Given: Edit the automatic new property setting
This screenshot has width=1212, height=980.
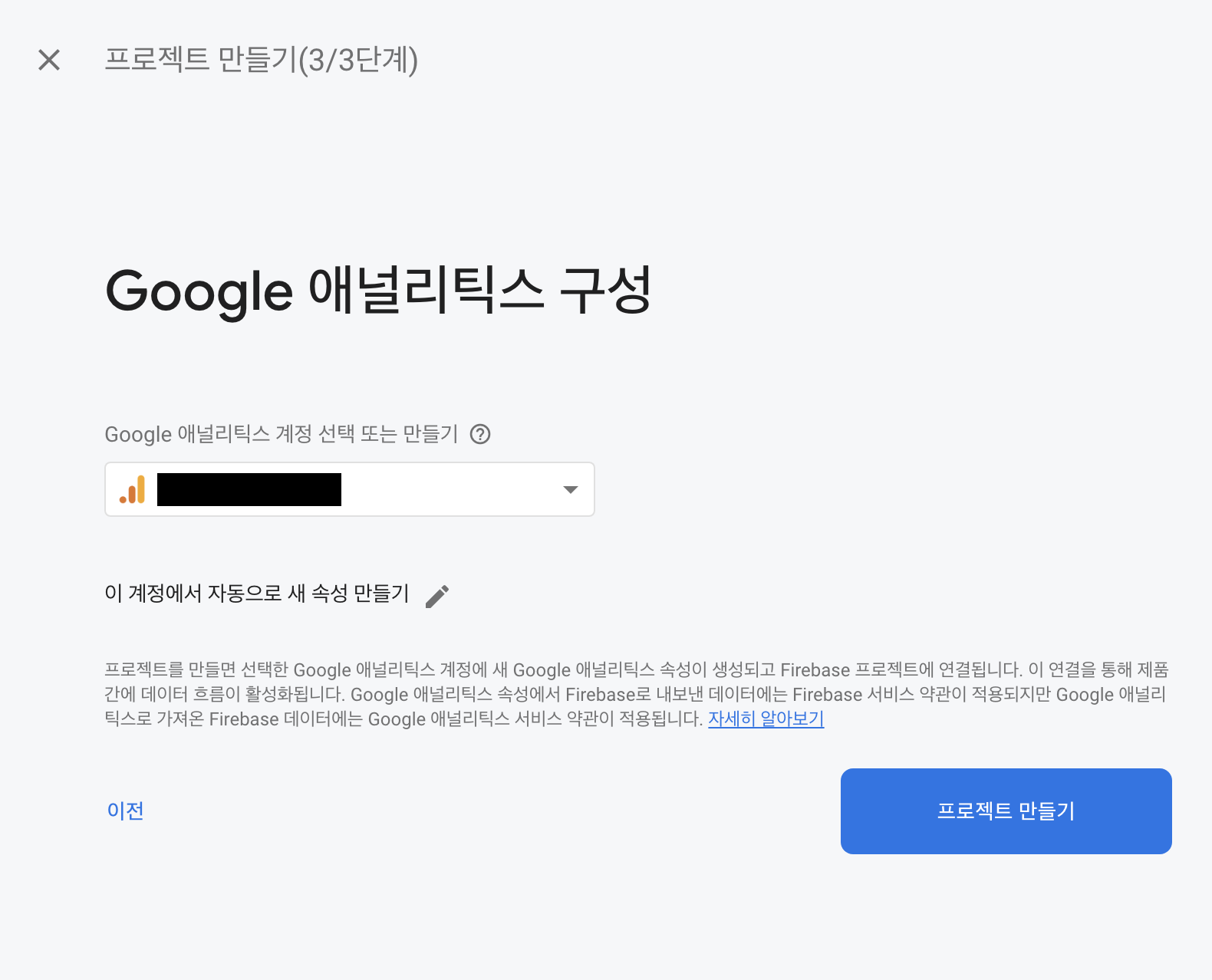Looking at the screenshot, I should 437,596.
